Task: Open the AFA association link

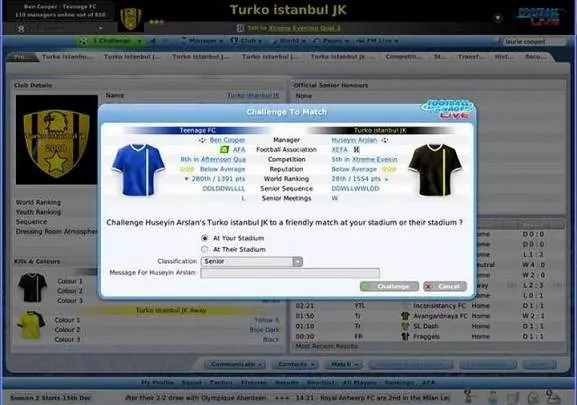Action: coord(239,150)
